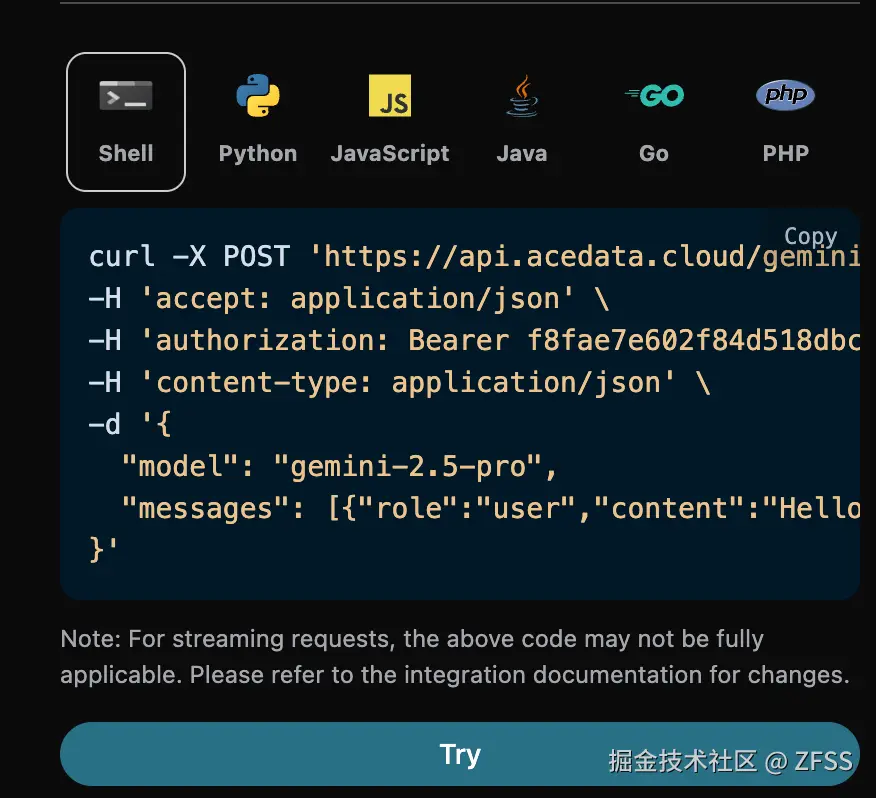The image size is (876, 798).
Task: Switch to the Shell tab label
Action: coord(126,153)
